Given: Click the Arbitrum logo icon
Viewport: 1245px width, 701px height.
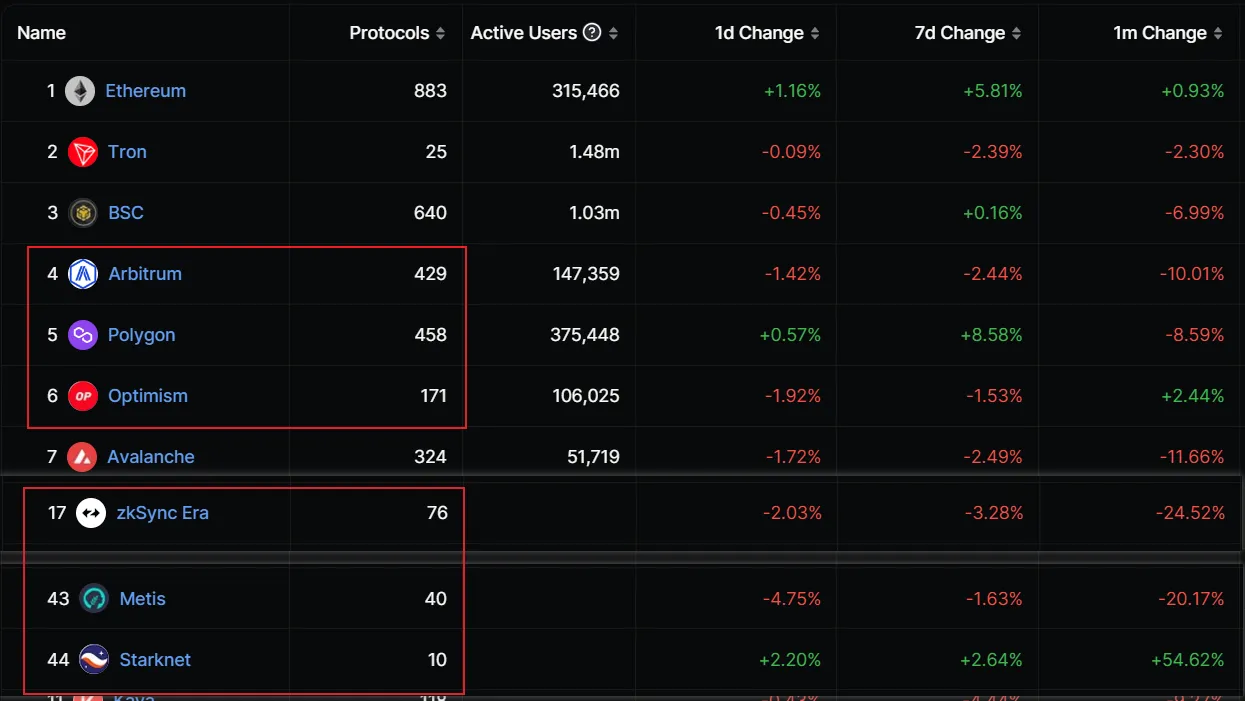Looking at the screenshot, I should 83,274.
